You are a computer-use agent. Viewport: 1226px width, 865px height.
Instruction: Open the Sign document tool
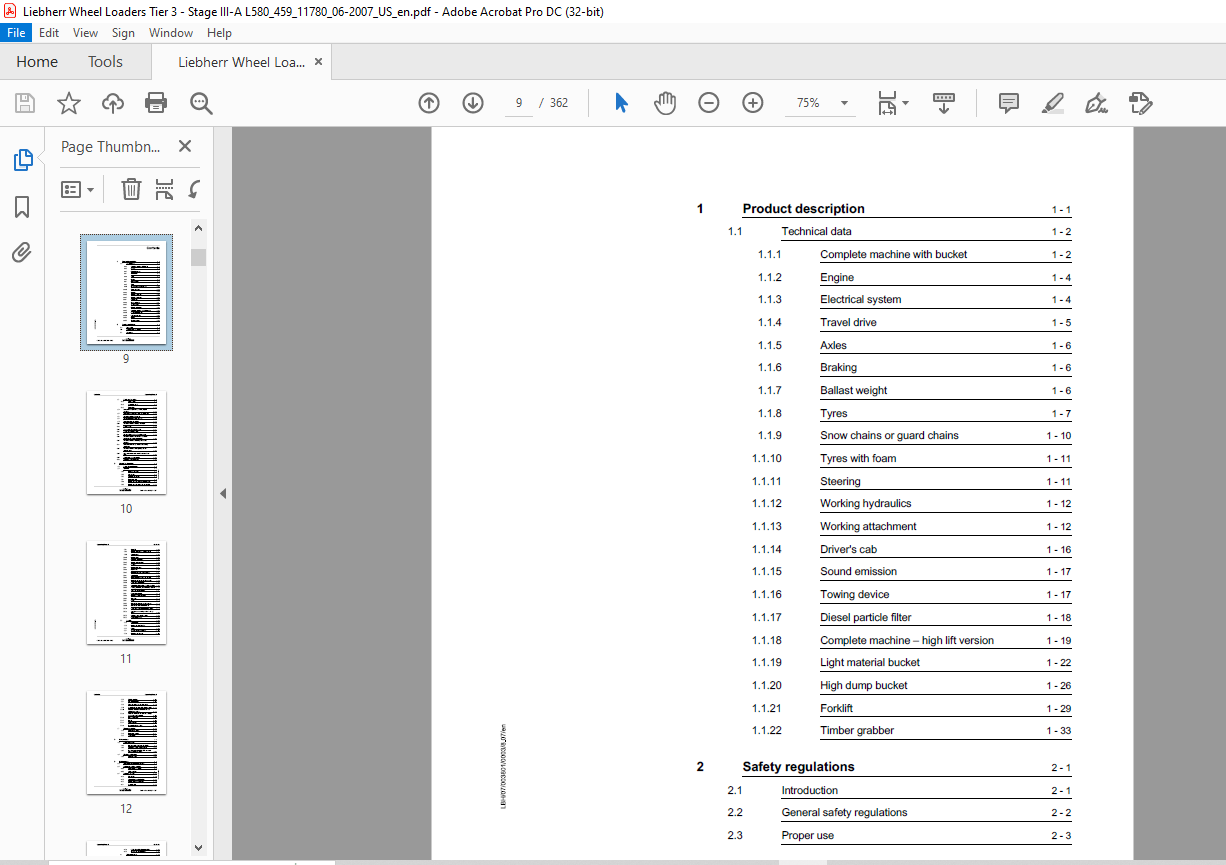(1096, 103)
